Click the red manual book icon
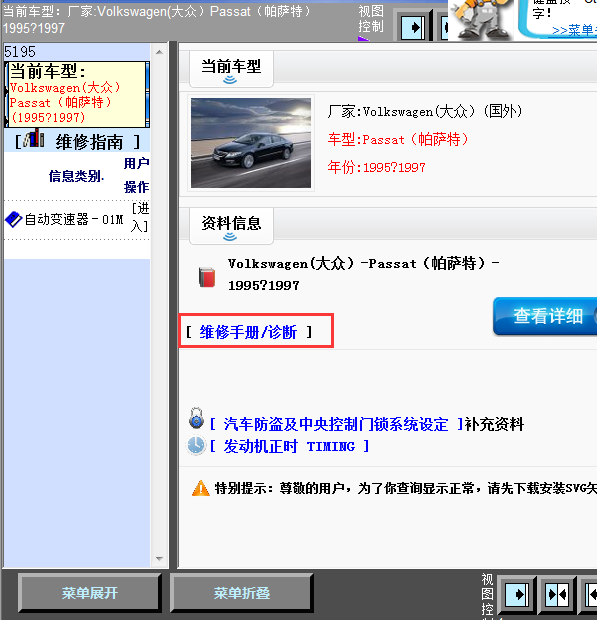Screen dimensions: 597x620 coord(207,277)
